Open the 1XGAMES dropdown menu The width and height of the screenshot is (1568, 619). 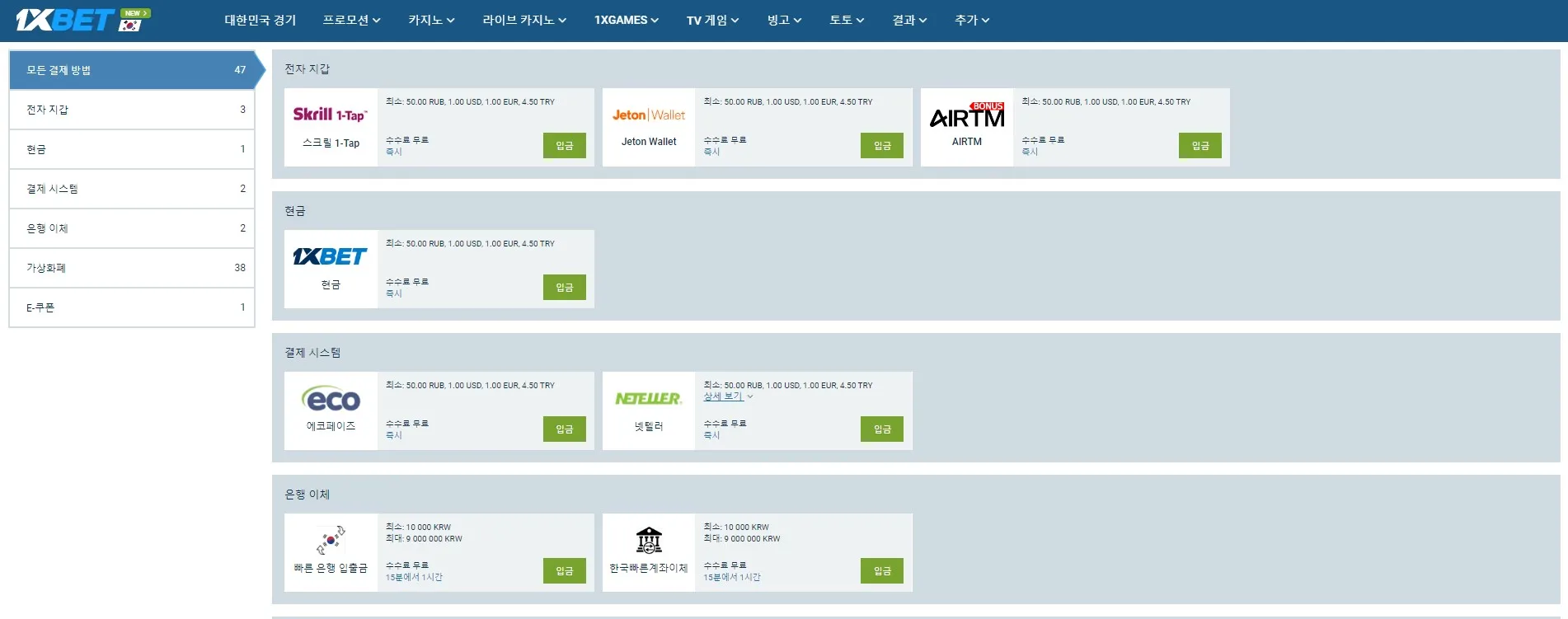[627, 20]
